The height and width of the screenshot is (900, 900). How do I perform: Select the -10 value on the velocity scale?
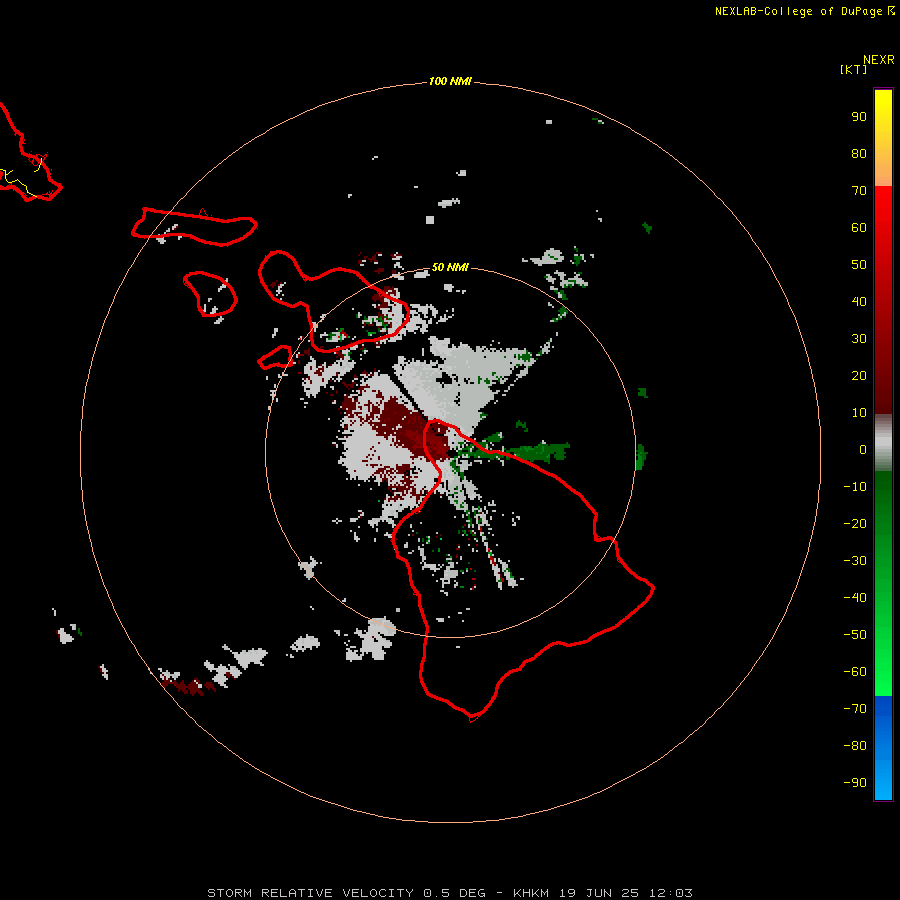(855, 487)
